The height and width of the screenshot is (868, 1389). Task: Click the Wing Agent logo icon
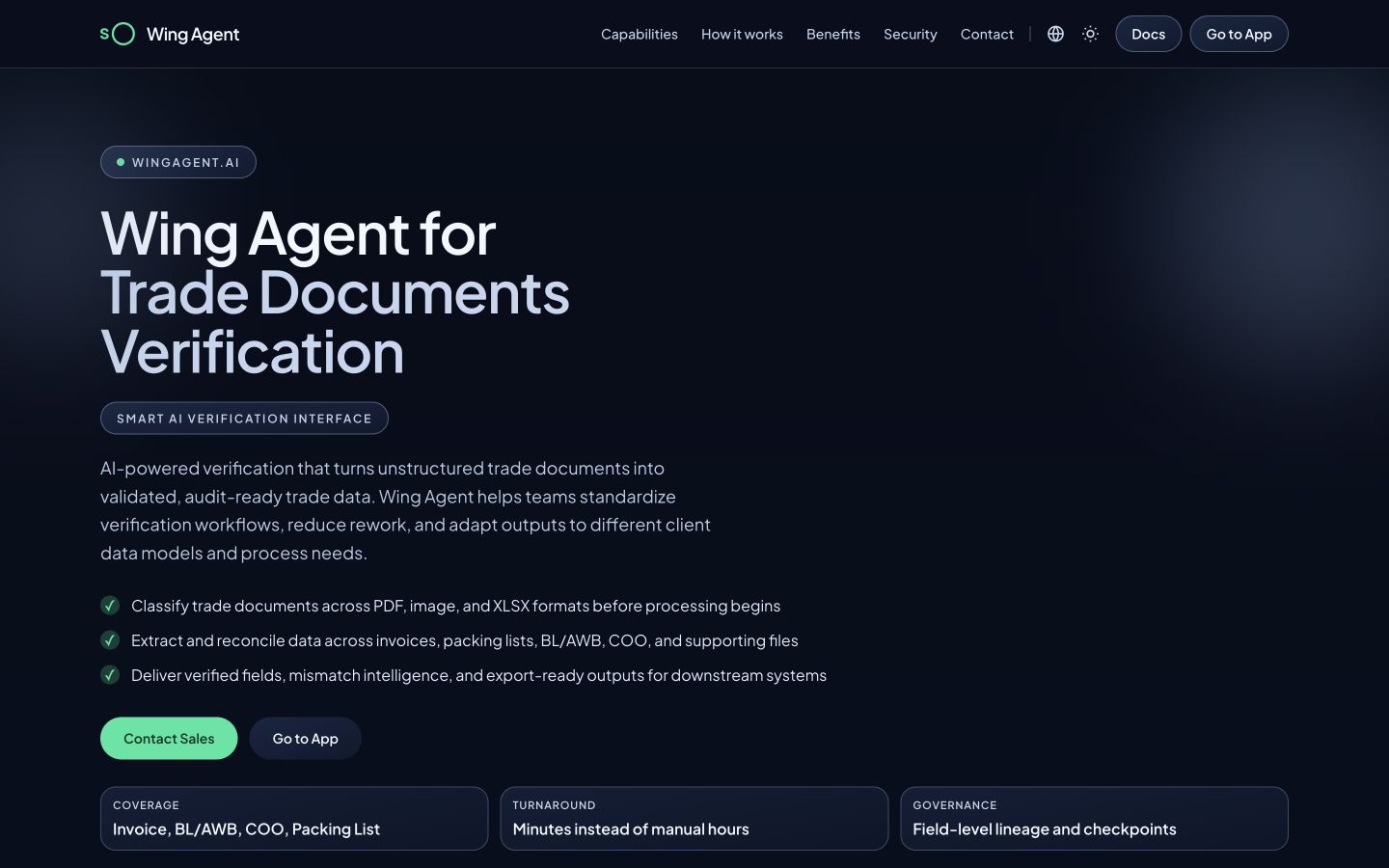point(118,34)
